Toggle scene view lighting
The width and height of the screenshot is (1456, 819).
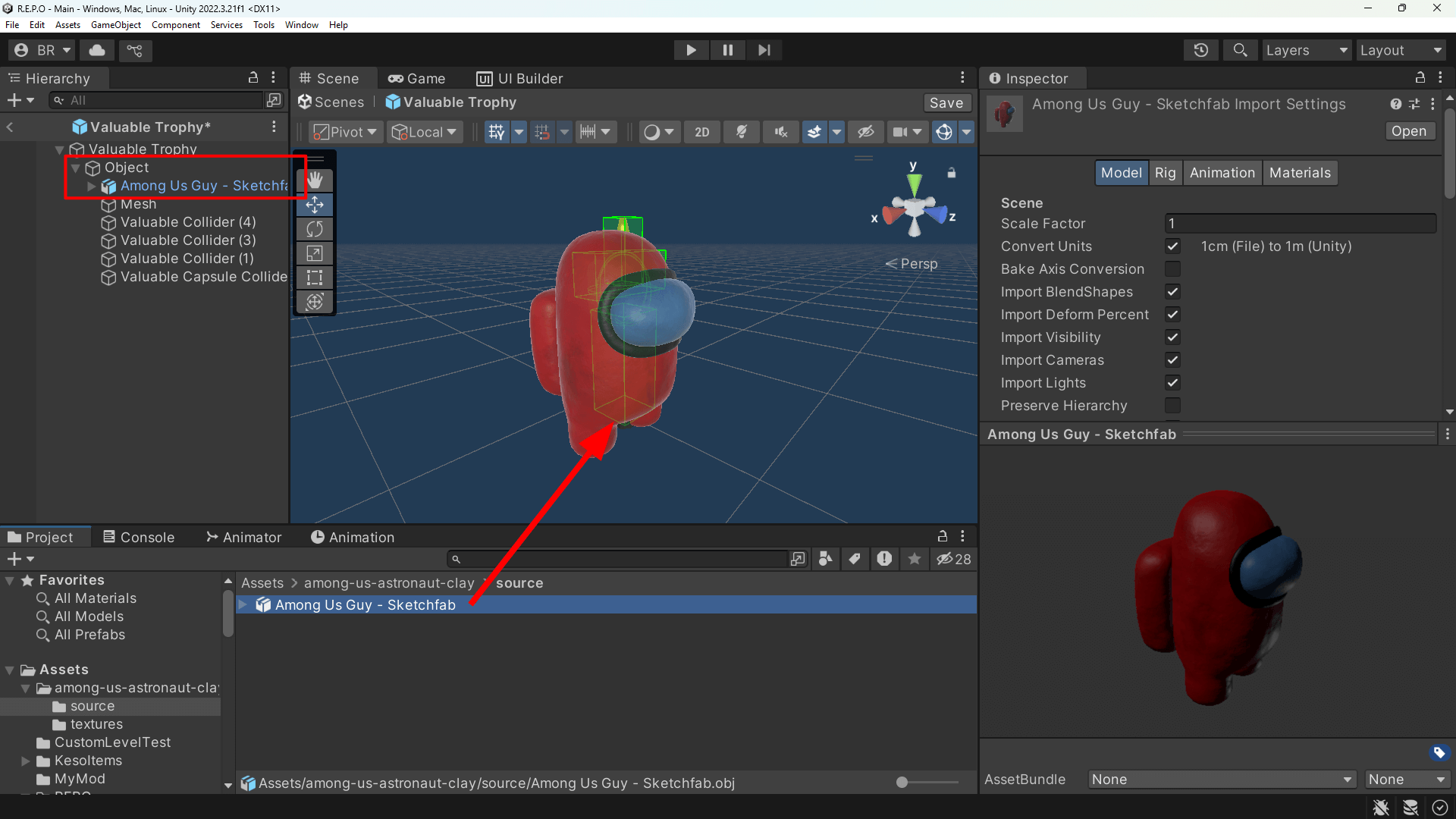point(741,131)
